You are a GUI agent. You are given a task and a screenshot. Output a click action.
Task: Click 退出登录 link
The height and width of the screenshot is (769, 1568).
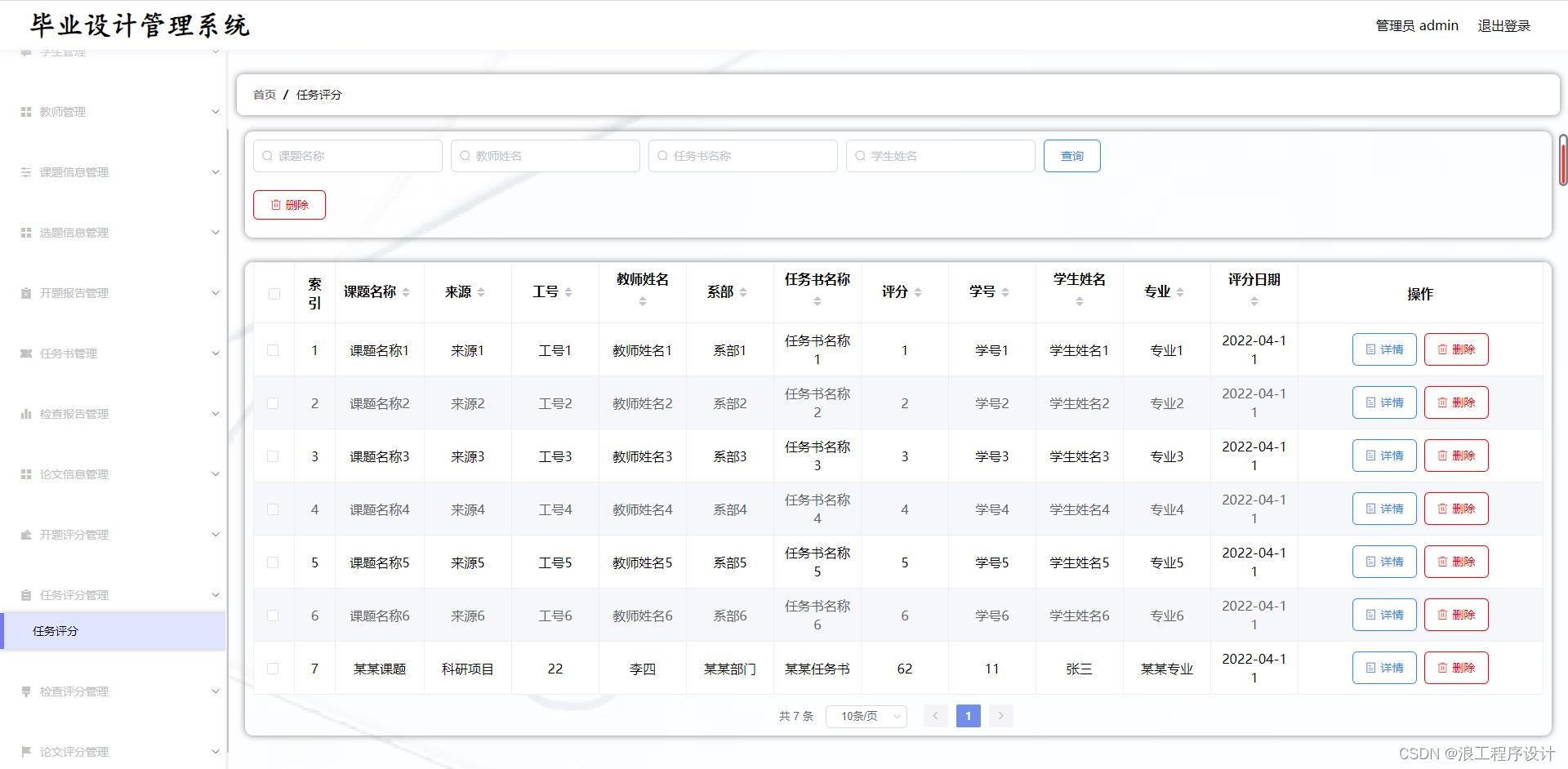coord(1504,26)
